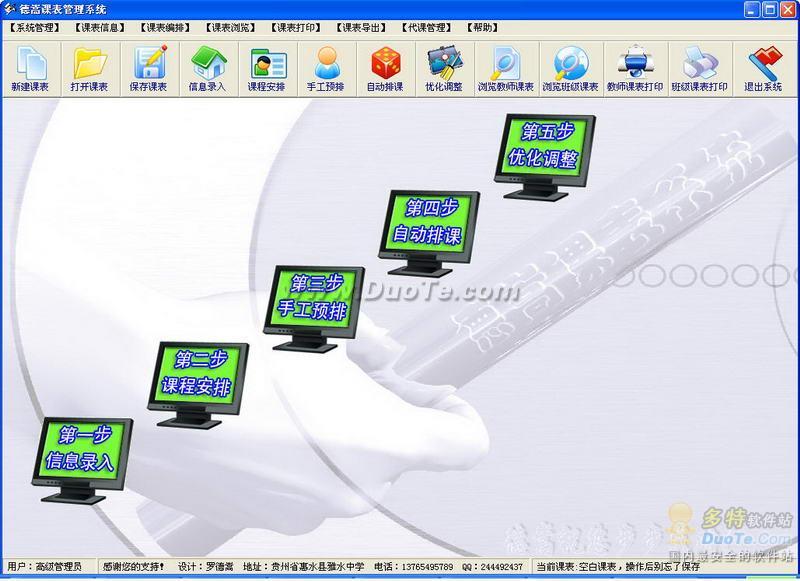
Task: Select the 设计：罗德嵩 status bar entry
Action: [x=206, y=566]
